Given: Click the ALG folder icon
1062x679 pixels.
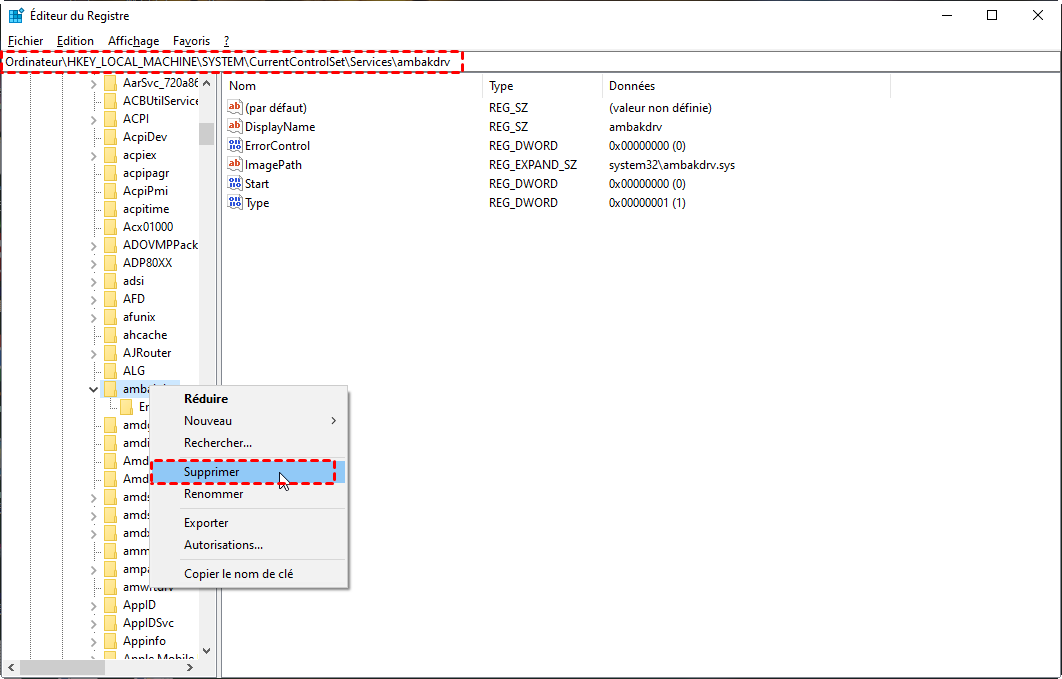Looking at the screenshot, I should [x=110, y=371].
